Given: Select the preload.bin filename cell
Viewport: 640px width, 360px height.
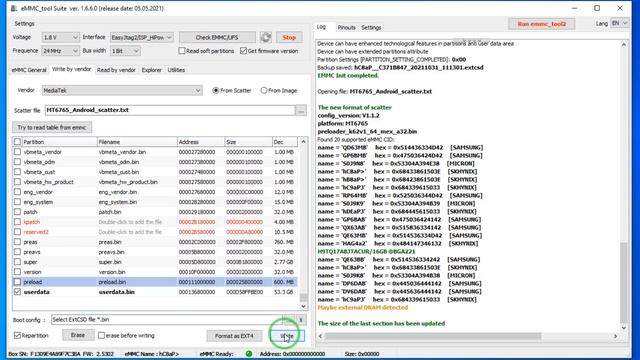Looking at the screenshot, I should click(x=112, y=282).
